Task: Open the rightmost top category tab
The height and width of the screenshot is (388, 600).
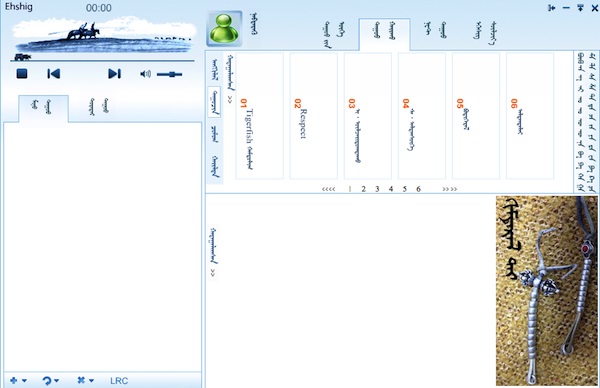Action: click(x=486, y=33)
